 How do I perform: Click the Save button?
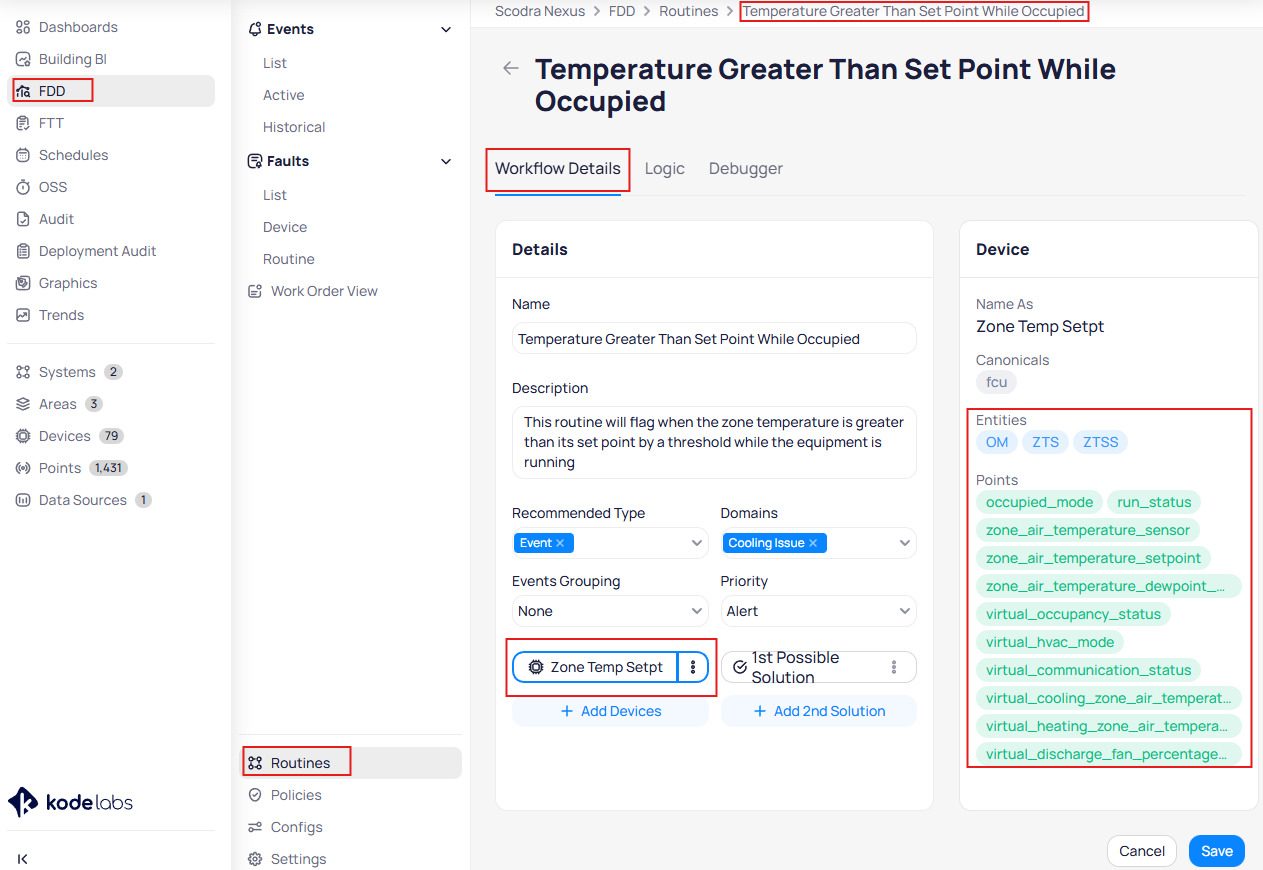(1216, 851)
